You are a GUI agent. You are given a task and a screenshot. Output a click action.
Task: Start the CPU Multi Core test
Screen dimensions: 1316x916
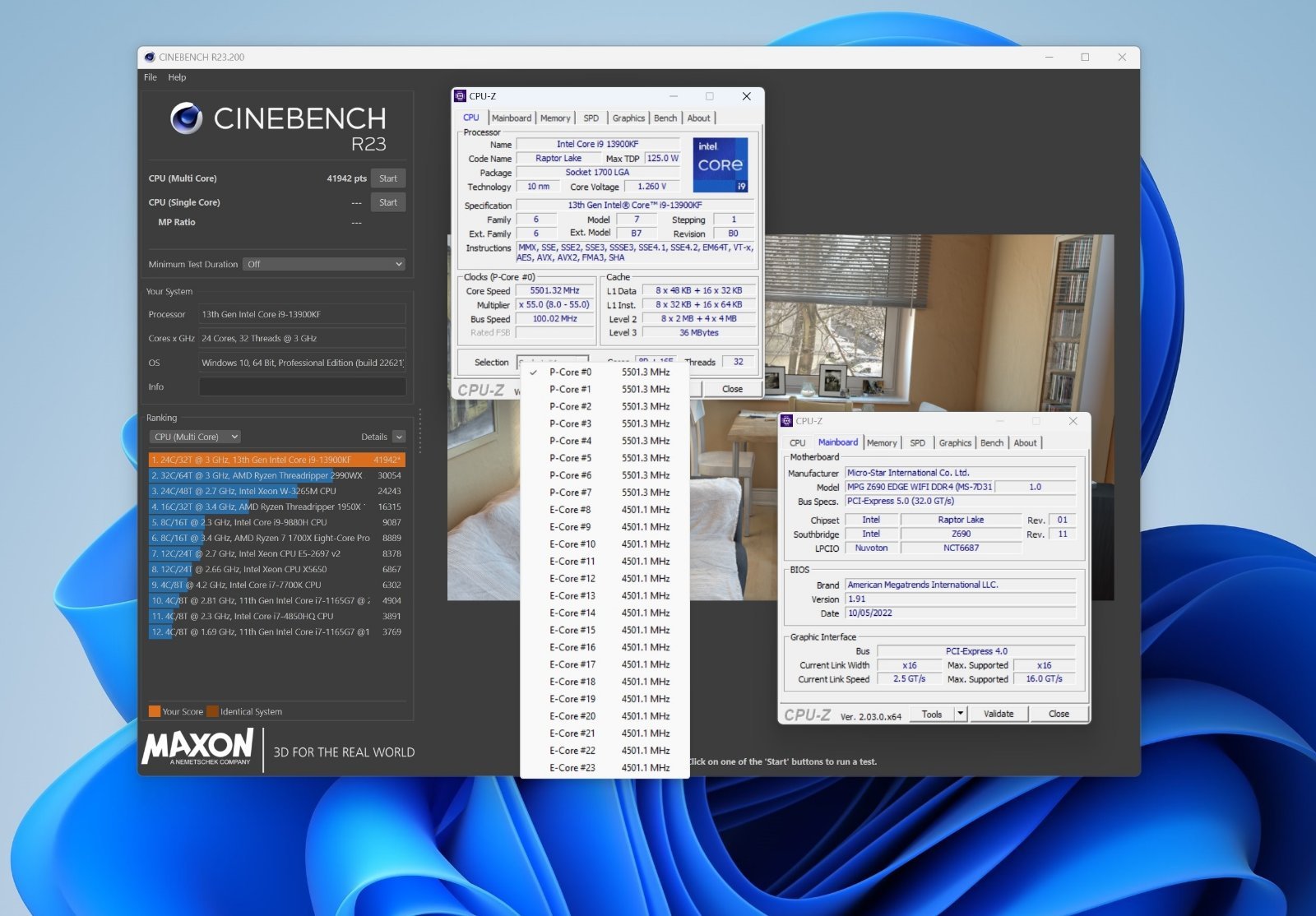(x=388, y=178)
